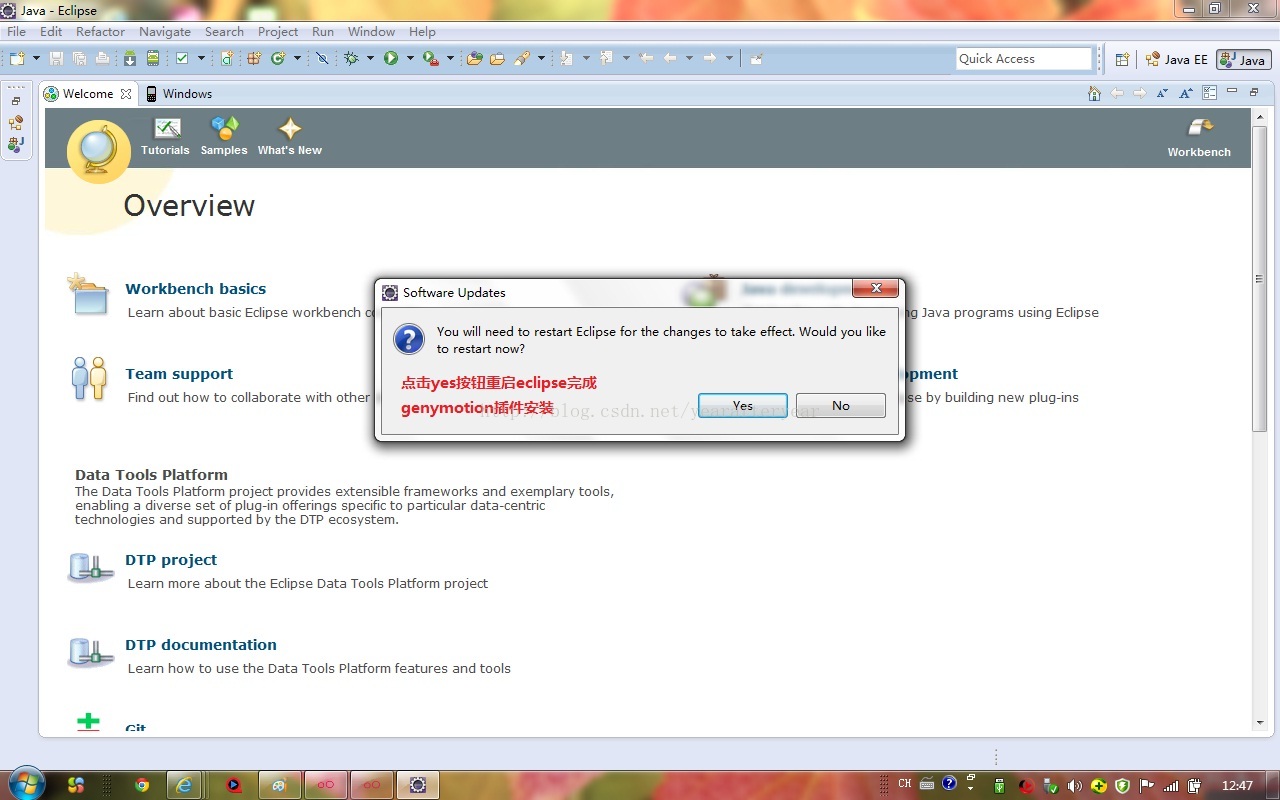The height and width of the screenshot is (800, 1280).
Task: Open the Project menu
Action: pos(278,31)
